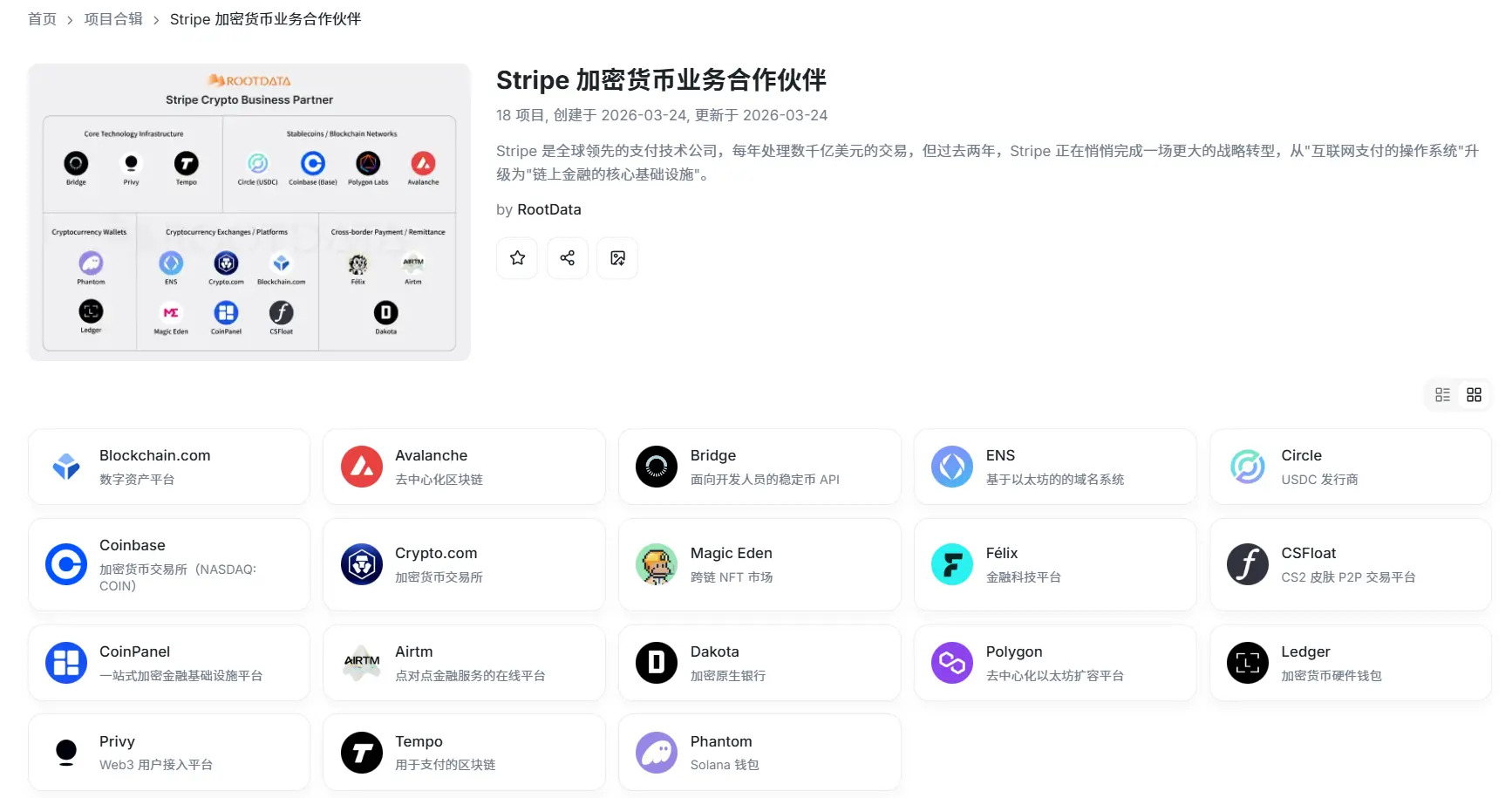Open the Blockchain.com project name
The width and height of the screenshot is (1512, 798).
155,455
